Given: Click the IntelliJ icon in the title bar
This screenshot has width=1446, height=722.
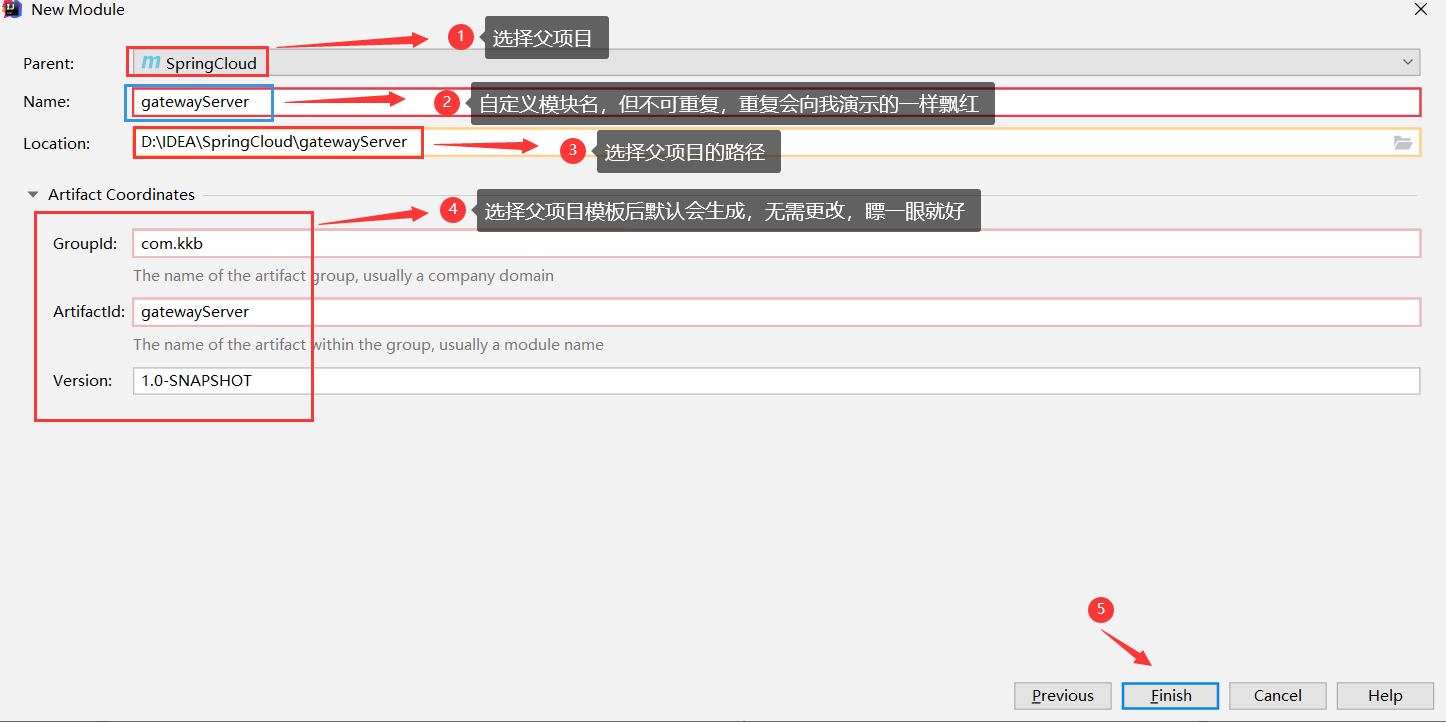Looking at the screenshot, I should tap(12, 9).
